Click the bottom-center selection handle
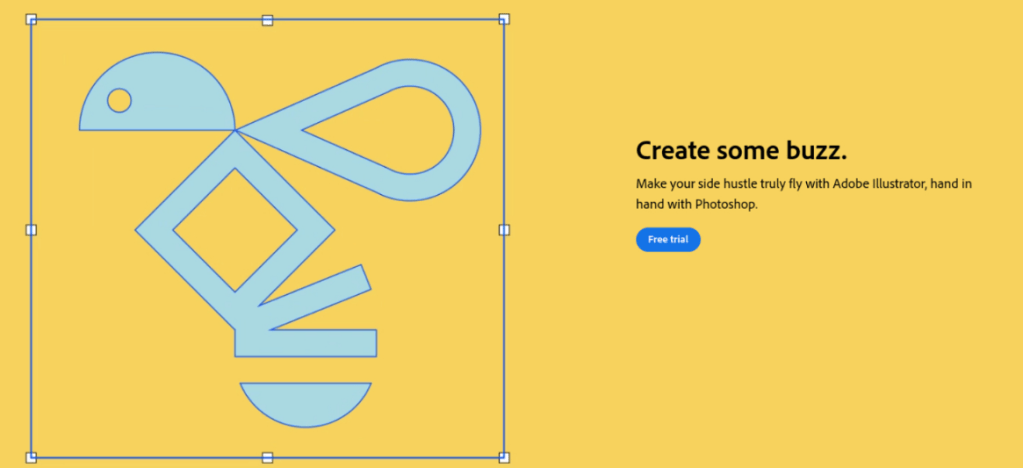Screen dimensions: 1023x468 point(267,457)
